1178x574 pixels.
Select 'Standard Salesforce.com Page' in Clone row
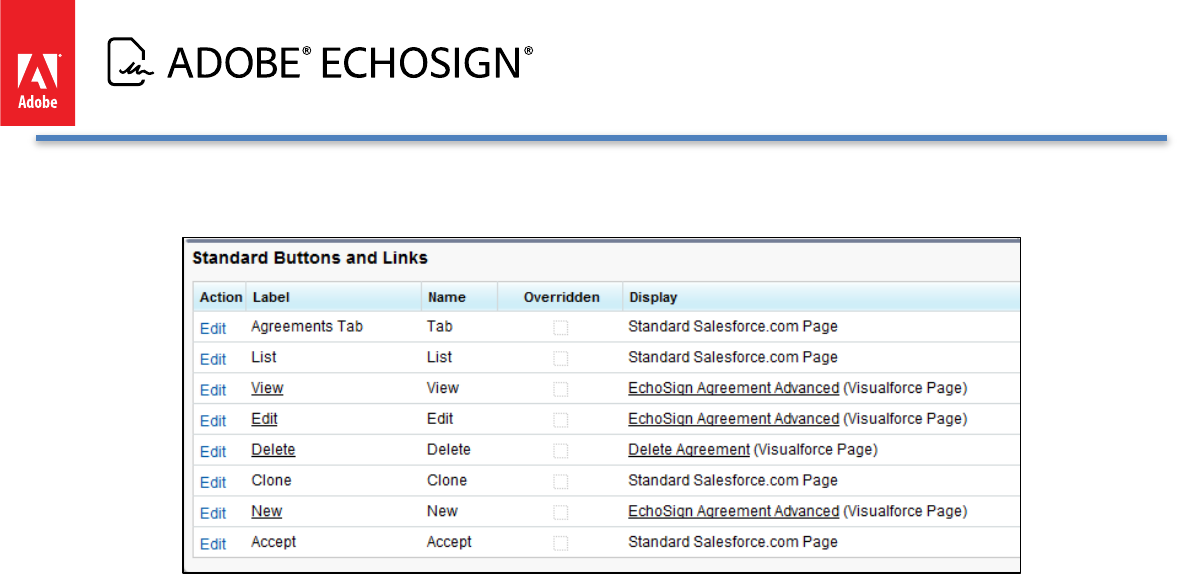point(732,480)
